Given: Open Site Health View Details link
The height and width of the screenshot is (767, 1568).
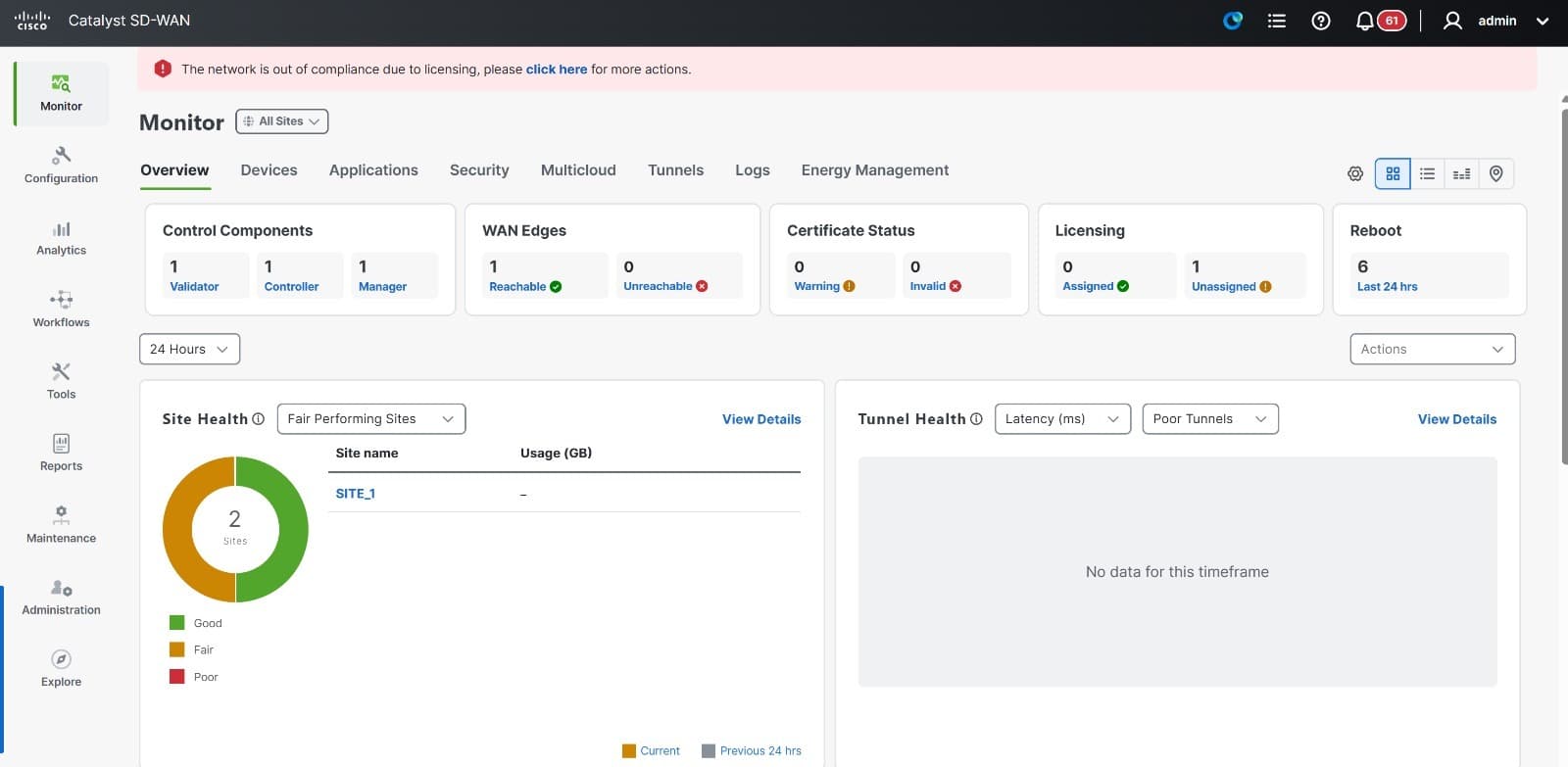Looking at the screenshot, I should (761, 419).
